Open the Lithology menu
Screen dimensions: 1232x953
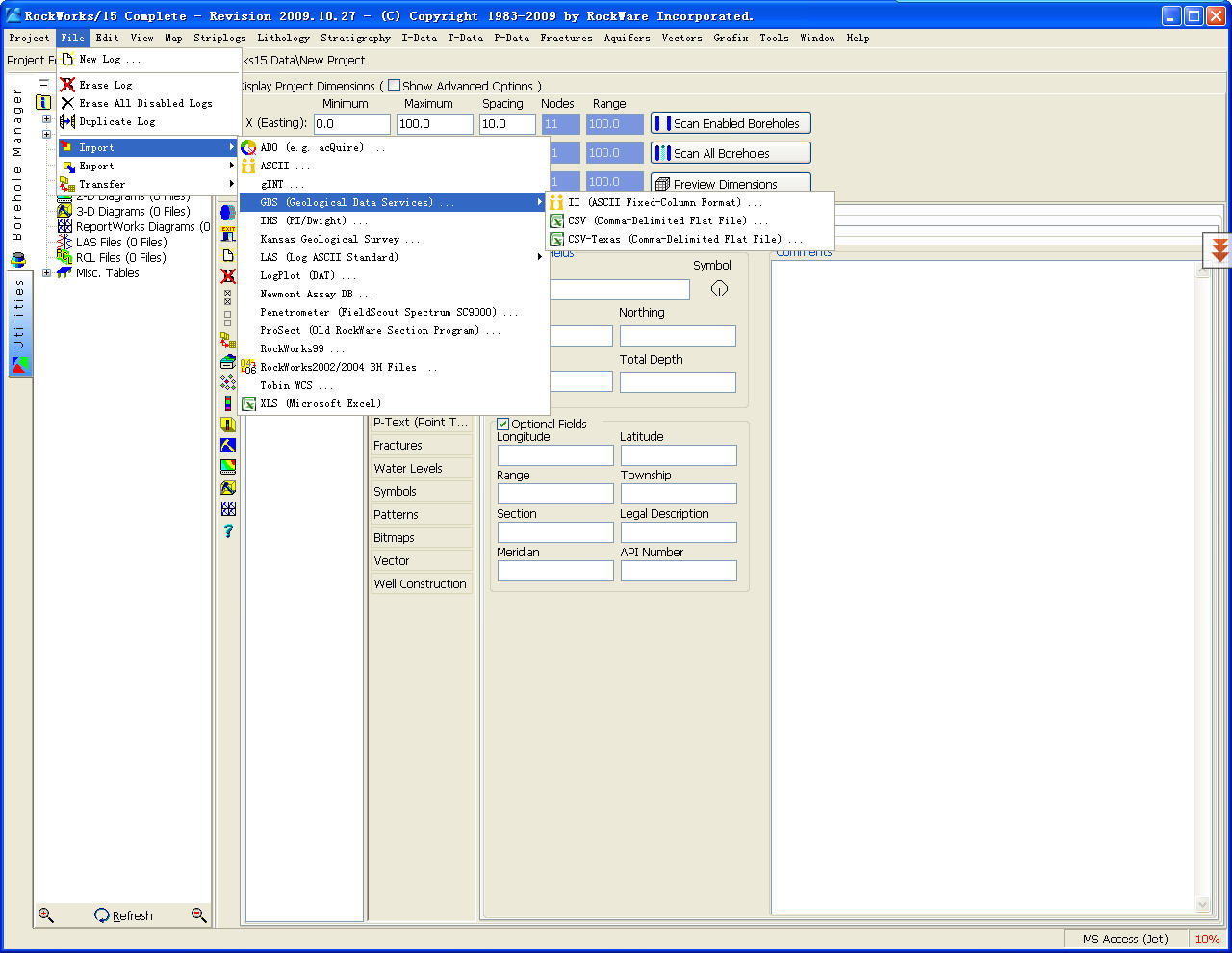[283, 38]
